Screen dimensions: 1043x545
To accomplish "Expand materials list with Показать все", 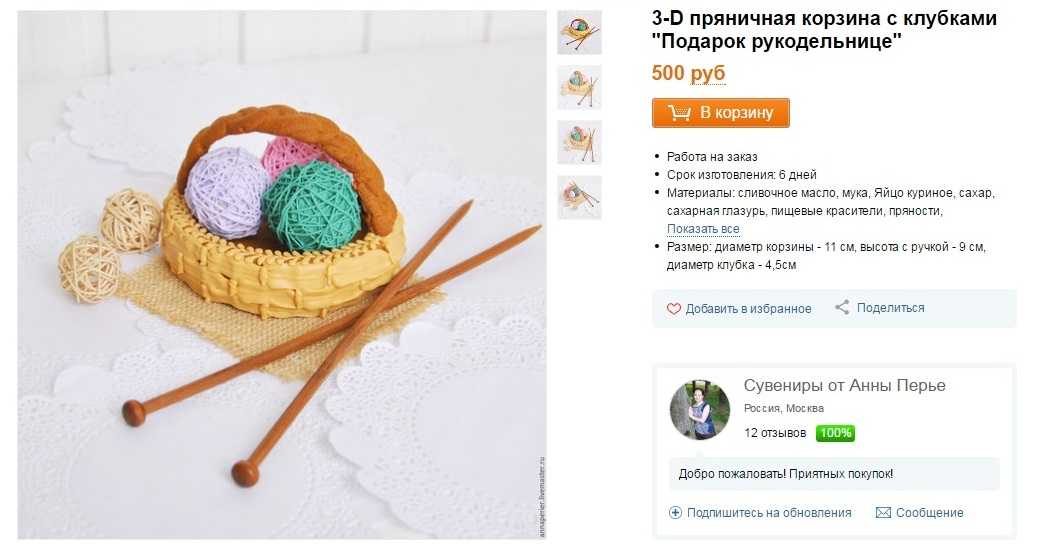I will point(703,229).
